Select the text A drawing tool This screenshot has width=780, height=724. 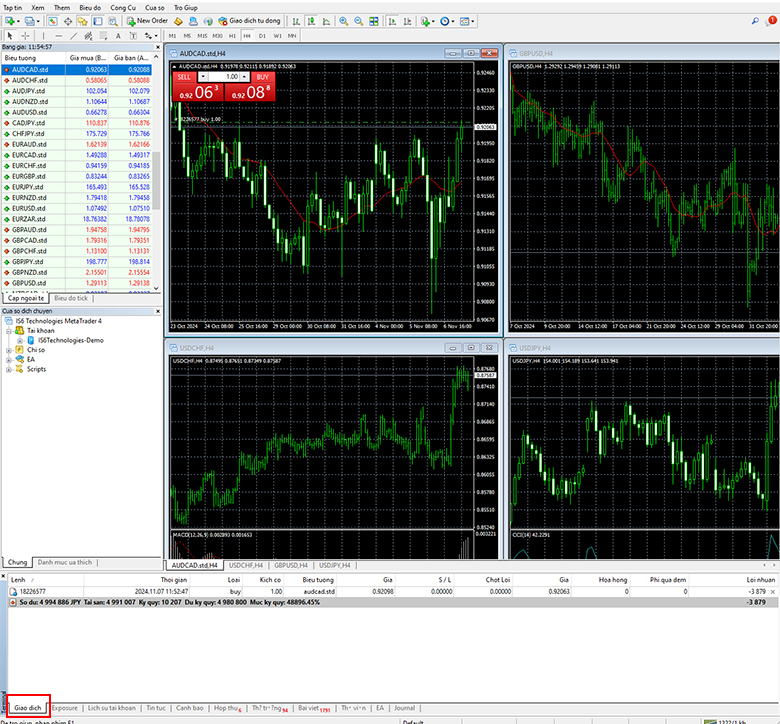point(118,36)
